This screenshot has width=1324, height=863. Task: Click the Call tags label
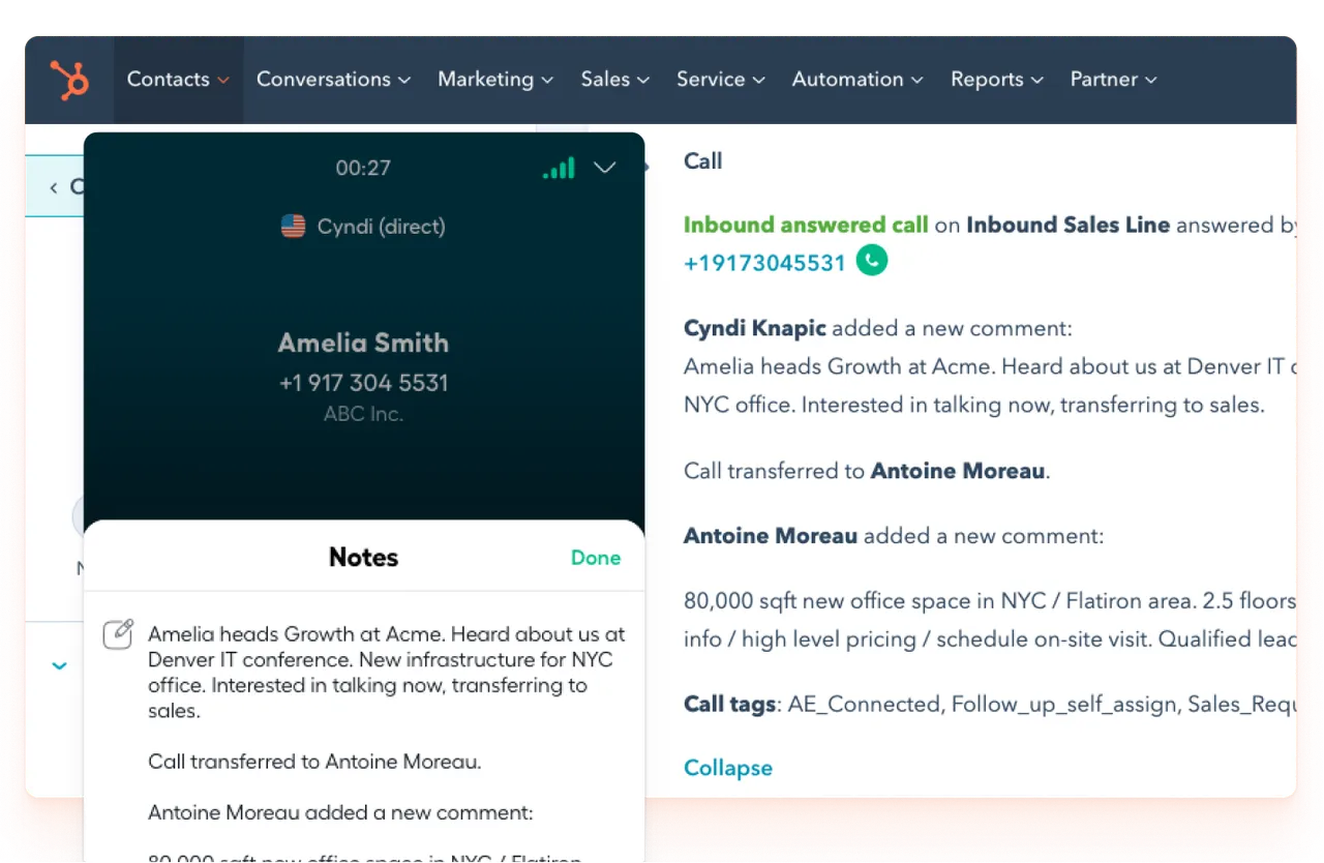pos(730,704)
